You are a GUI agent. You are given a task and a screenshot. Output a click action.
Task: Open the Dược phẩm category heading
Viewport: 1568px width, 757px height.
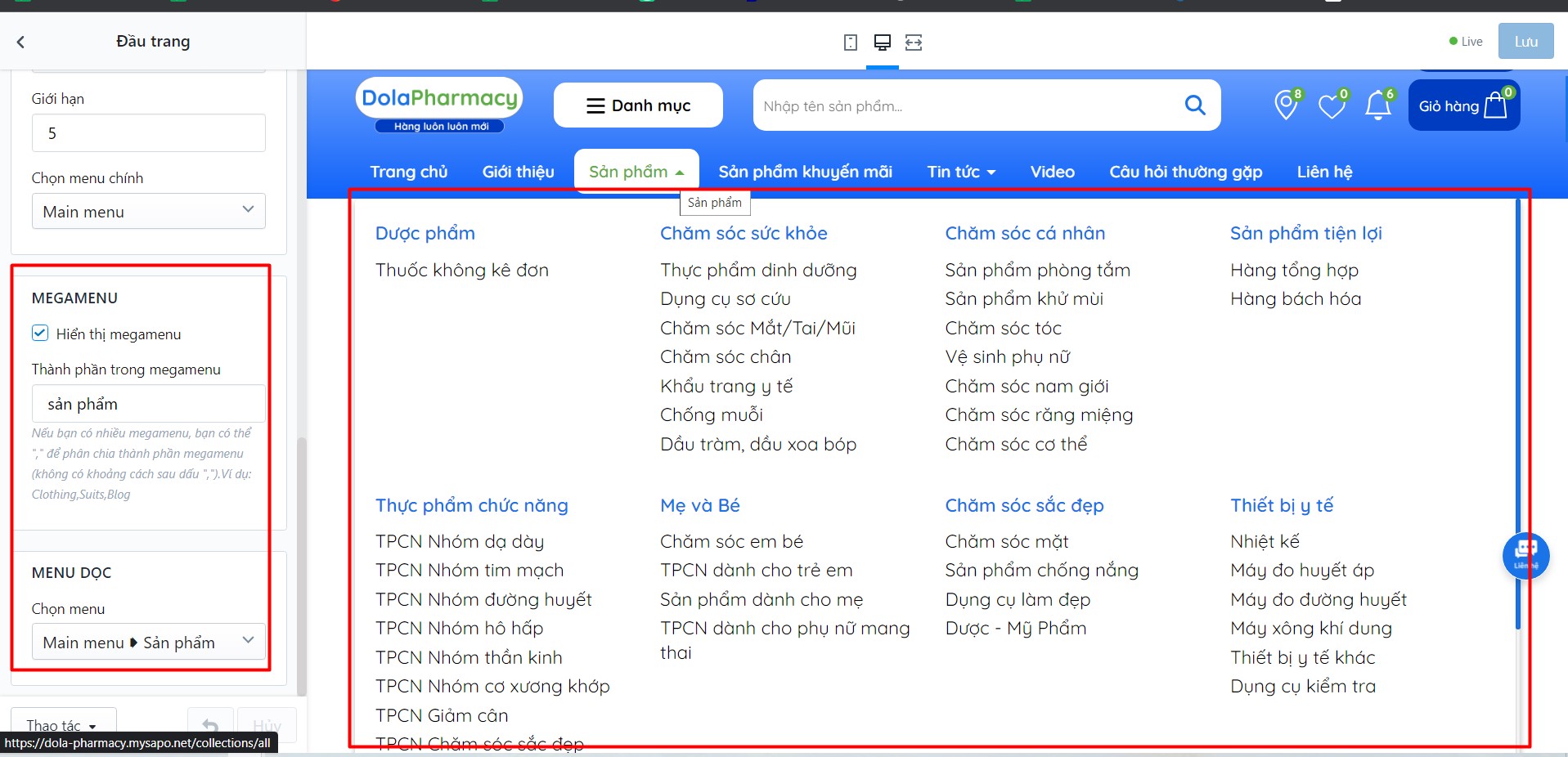[x=425, y=233]
